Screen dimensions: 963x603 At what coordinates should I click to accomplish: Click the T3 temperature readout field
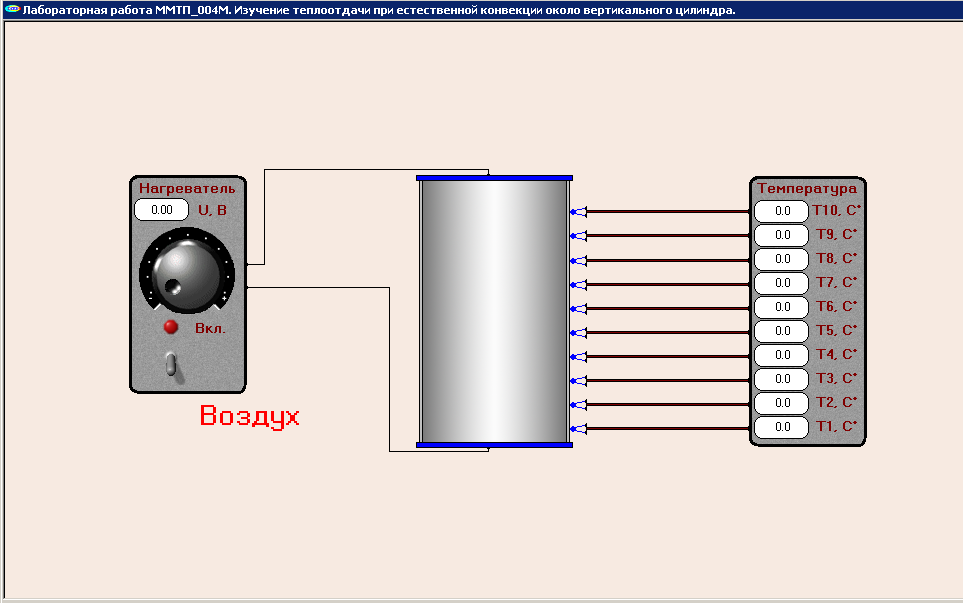click(781, 379)
